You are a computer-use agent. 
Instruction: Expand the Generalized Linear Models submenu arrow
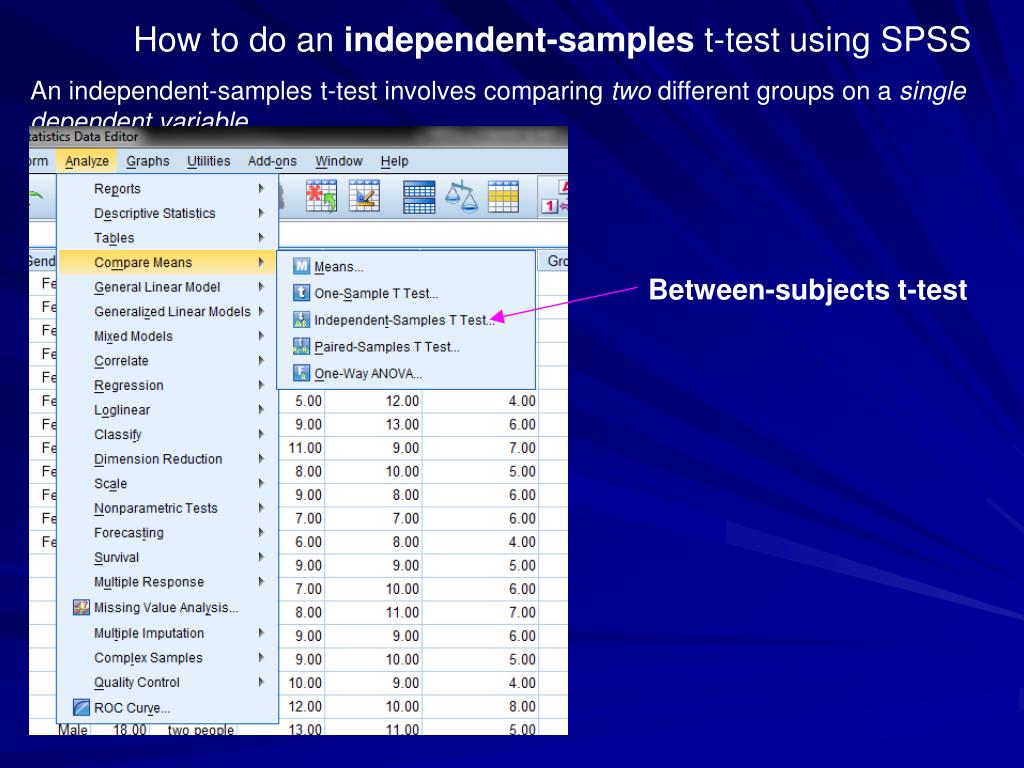(x=261, y=312)
